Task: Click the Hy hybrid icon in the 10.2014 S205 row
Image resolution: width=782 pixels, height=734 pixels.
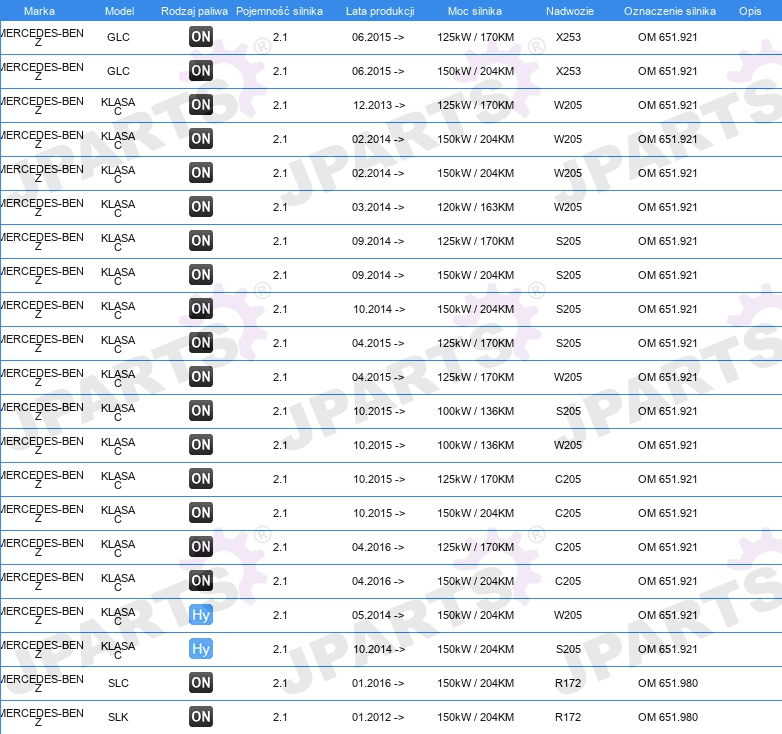Action: (x=201, y=648)
